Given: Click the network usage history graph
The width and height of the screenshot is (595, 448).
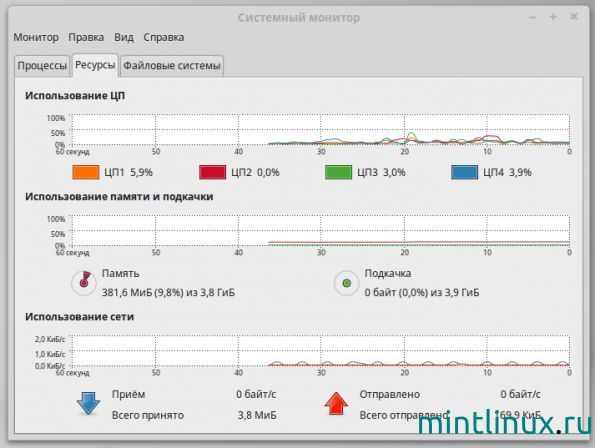Looking at the screenshot, I should 321,351.
